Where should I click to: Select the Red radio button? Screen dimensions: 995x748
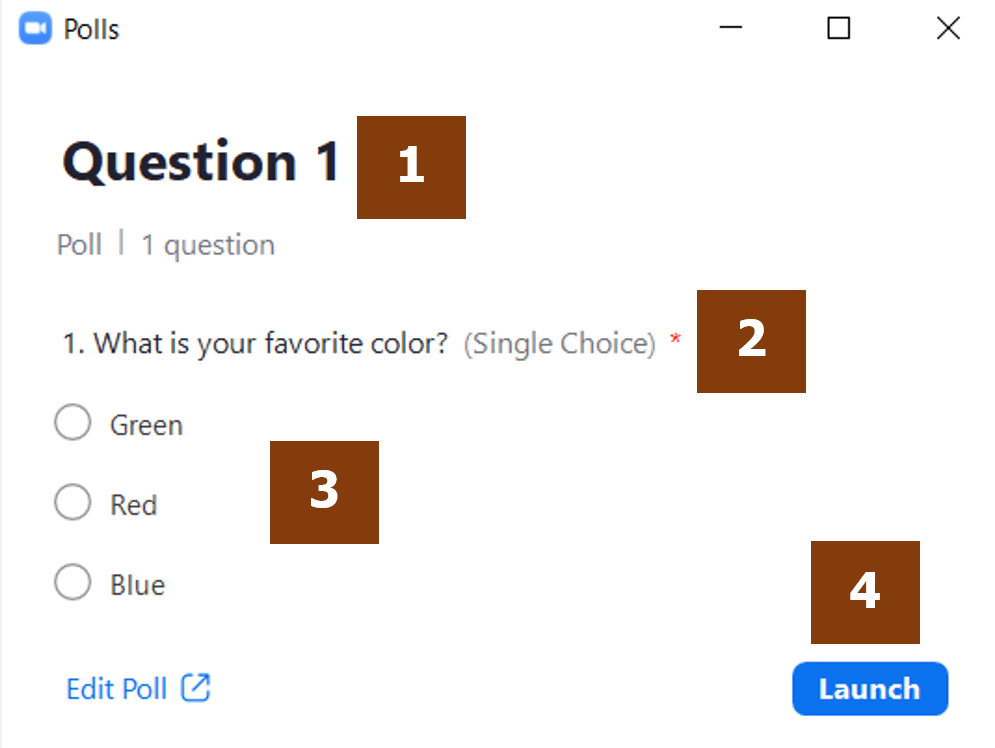pos(73,502)
